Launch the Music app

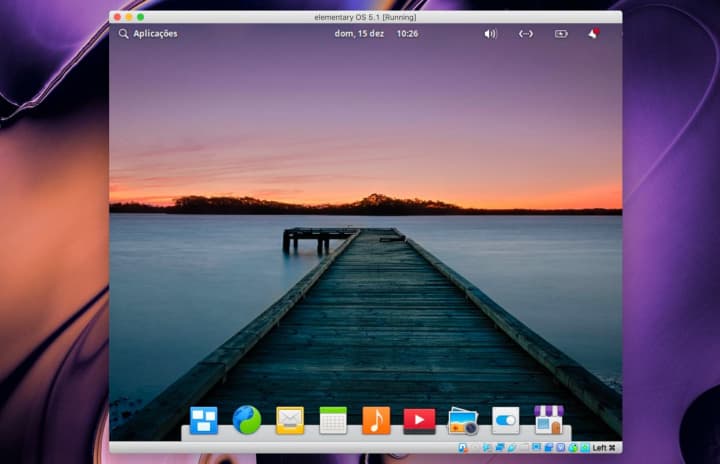(376, 420)
